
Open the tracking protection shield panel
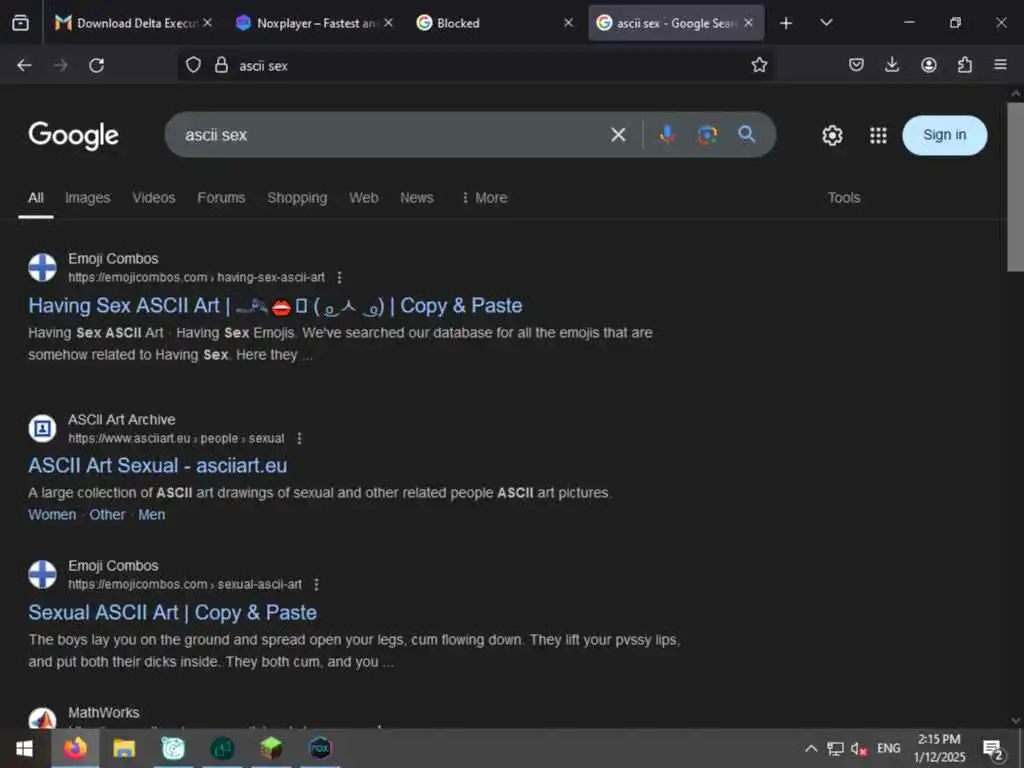pyautogui.click(x=193, y=65)
